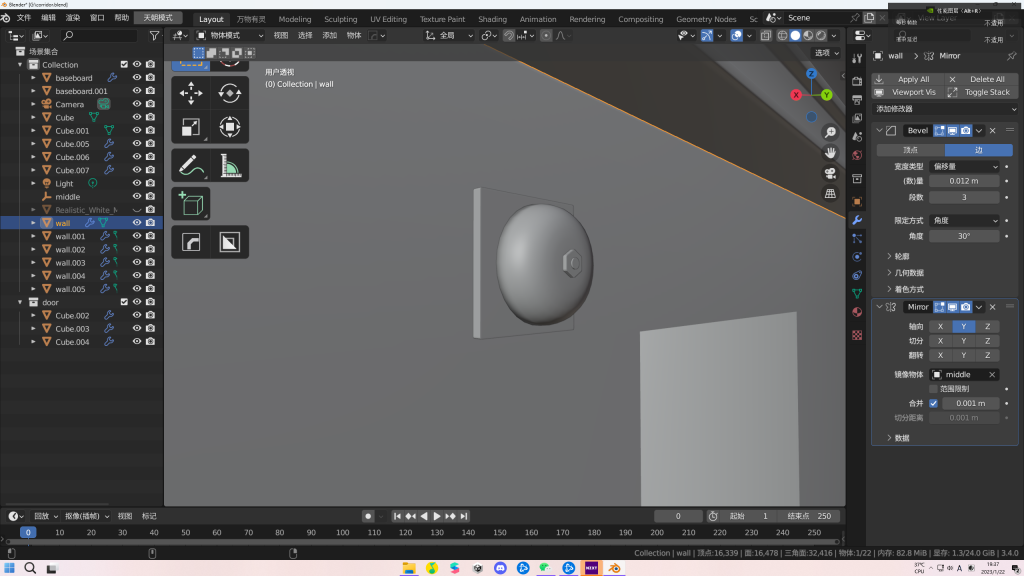
Task: Click the zoom magnifier viewport gizmo
Action: (830, 133)
